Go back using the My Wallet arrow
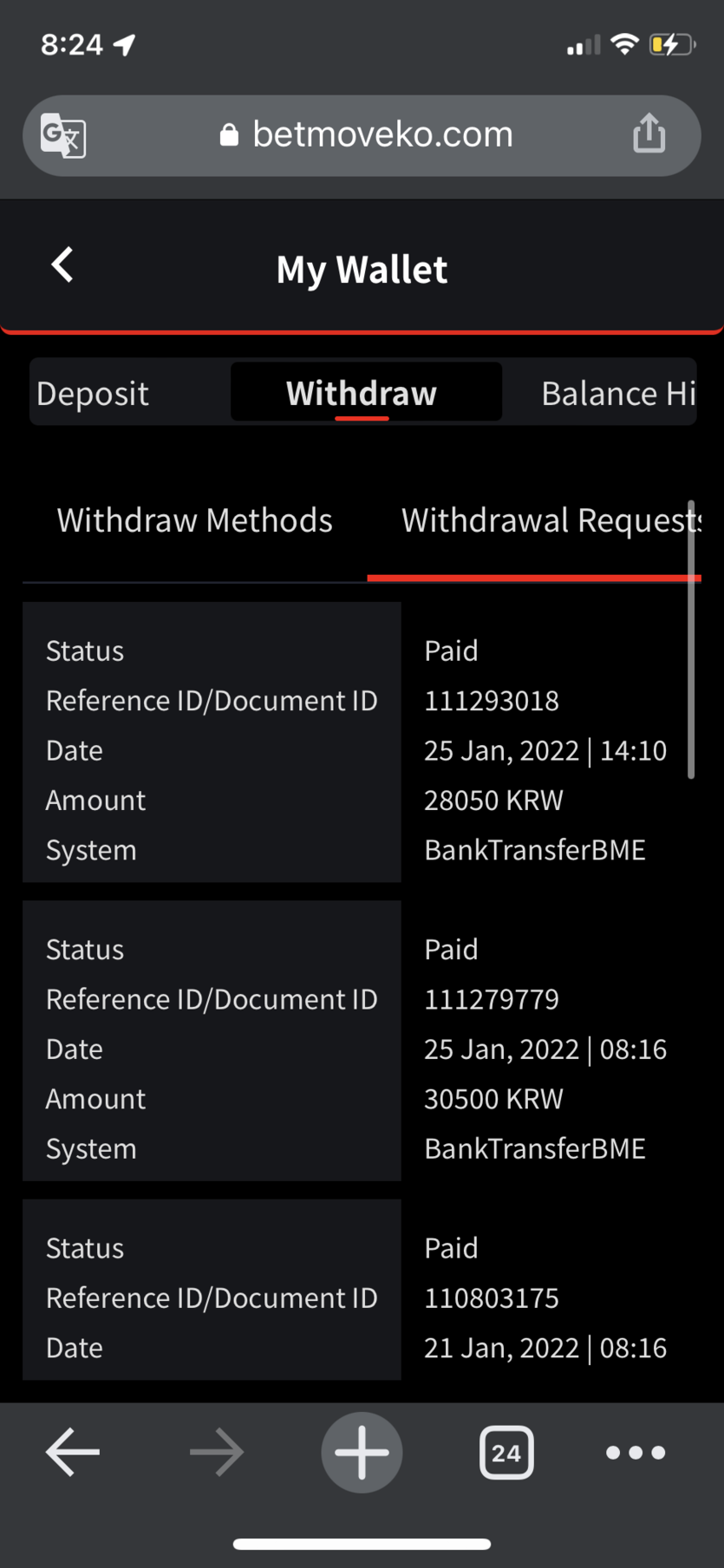724x1568 pixels. click(62, 265)
